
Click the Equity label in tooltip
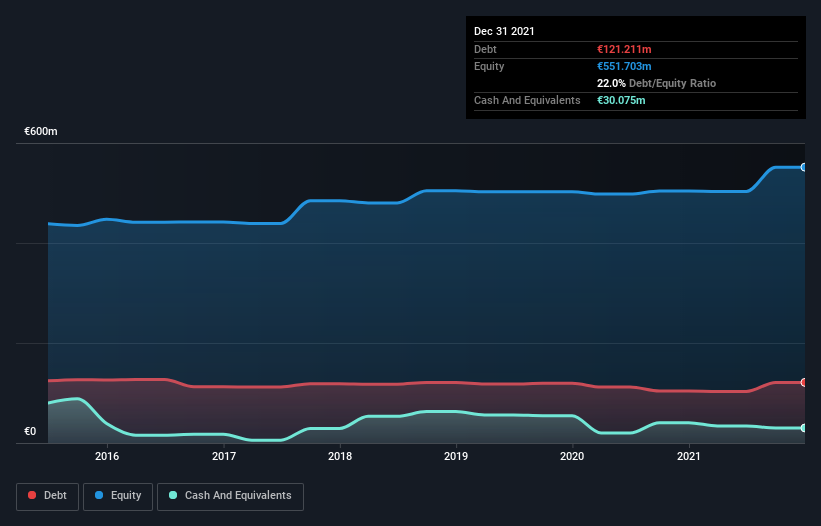(x=489, y=66)
